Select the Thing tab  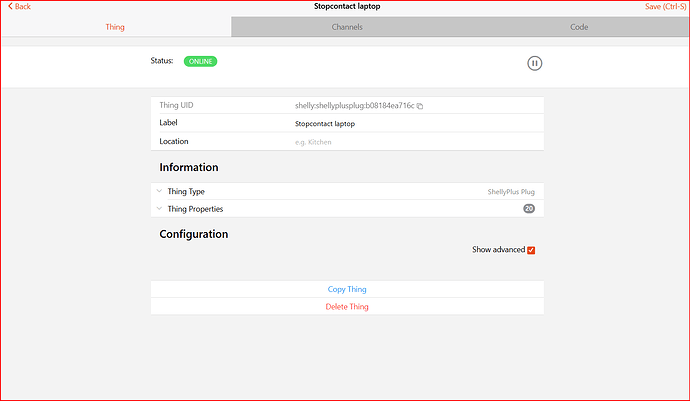tap(115, 27)
